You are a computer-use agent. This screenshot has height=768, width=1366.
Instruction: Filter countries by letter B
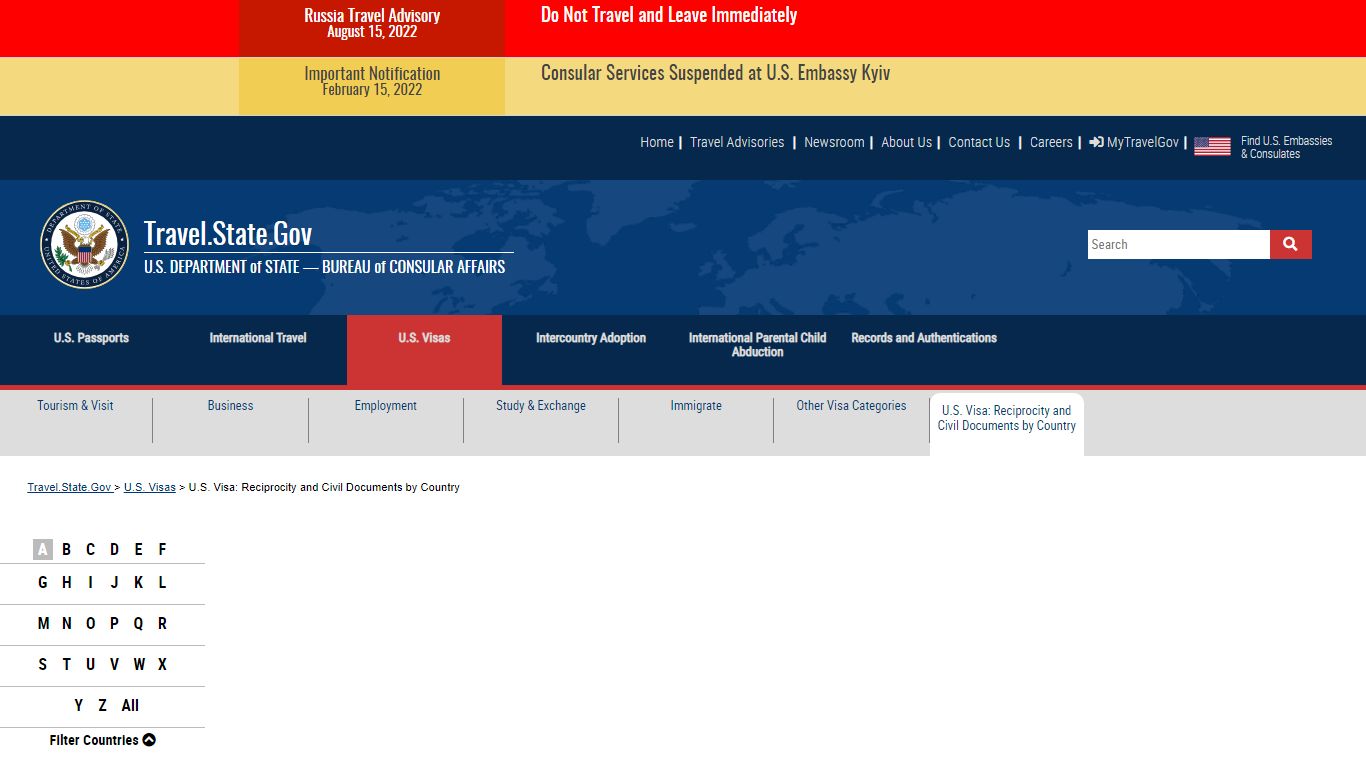point(66,549)
